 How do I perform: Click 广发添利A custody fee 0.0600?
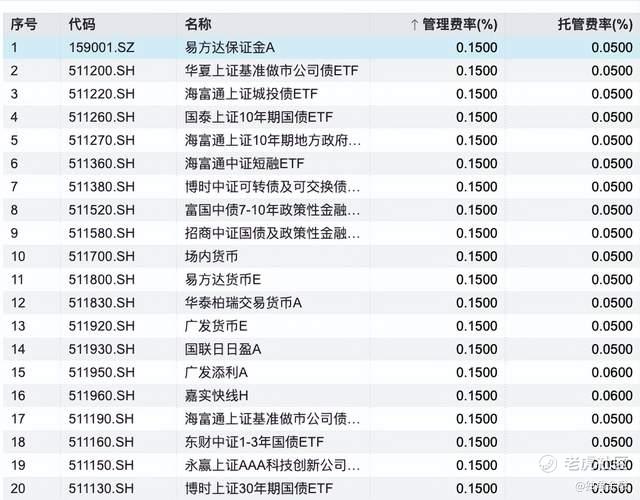pyautogui.click(x=612, y=373)
